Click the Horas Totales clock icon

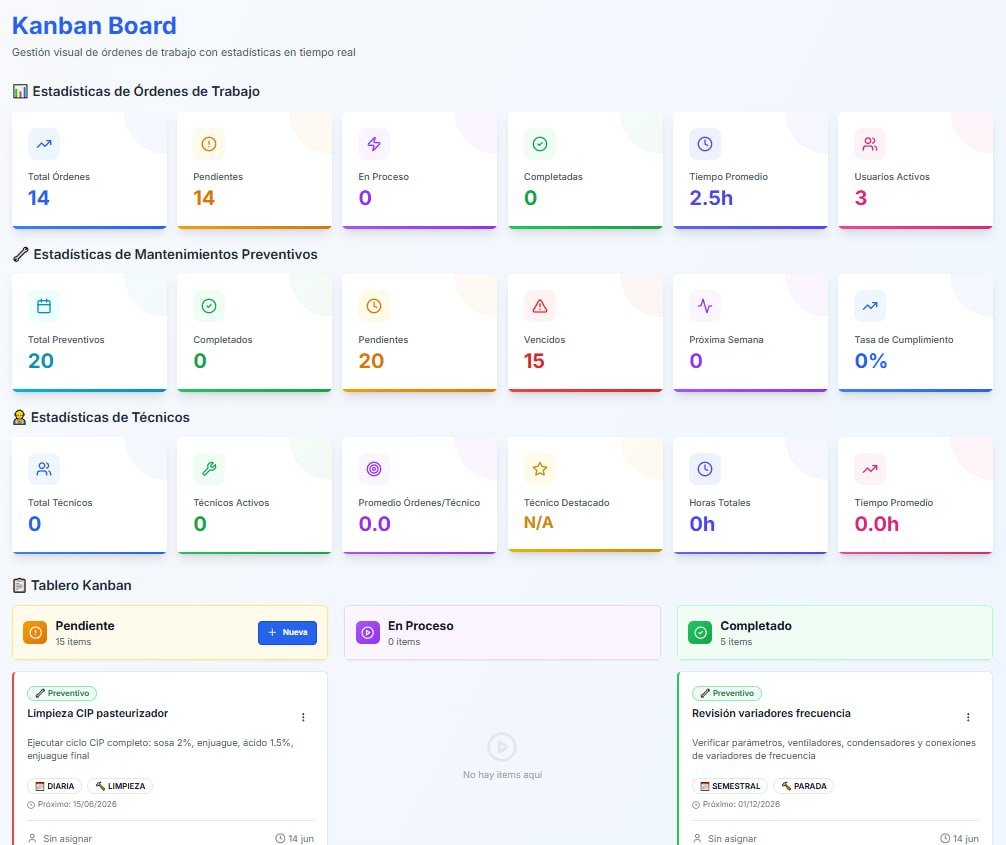pos(704,469)
